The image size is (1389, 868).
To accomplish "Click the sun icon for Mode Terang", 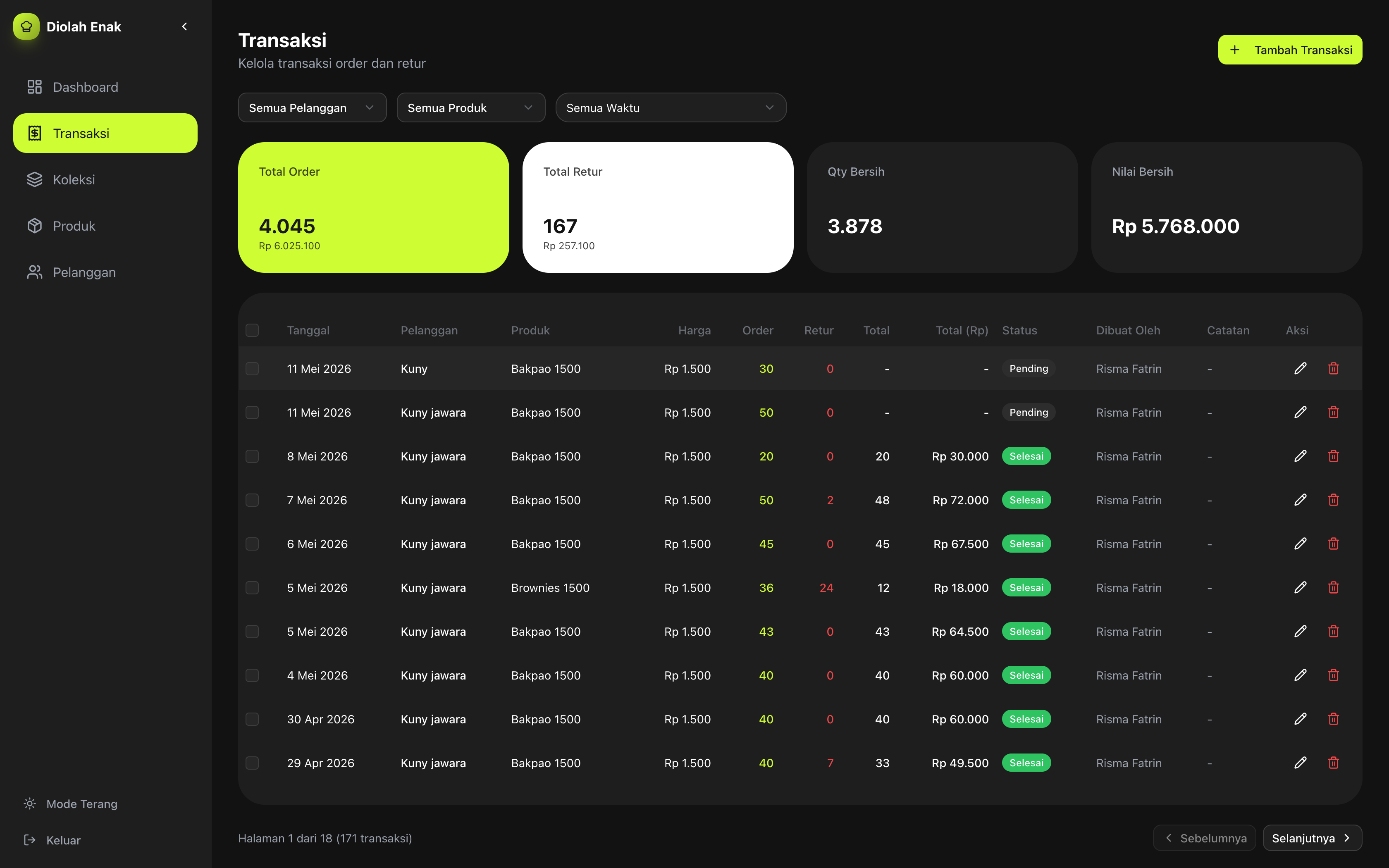I will tap(30, 804).
